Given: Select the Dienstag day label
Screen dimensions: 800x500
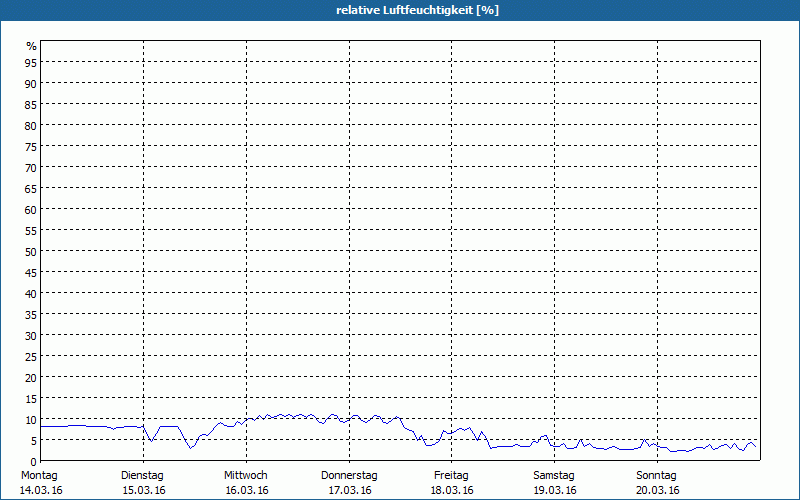Looking at the screenshot, I should click(x=142, y=475).
